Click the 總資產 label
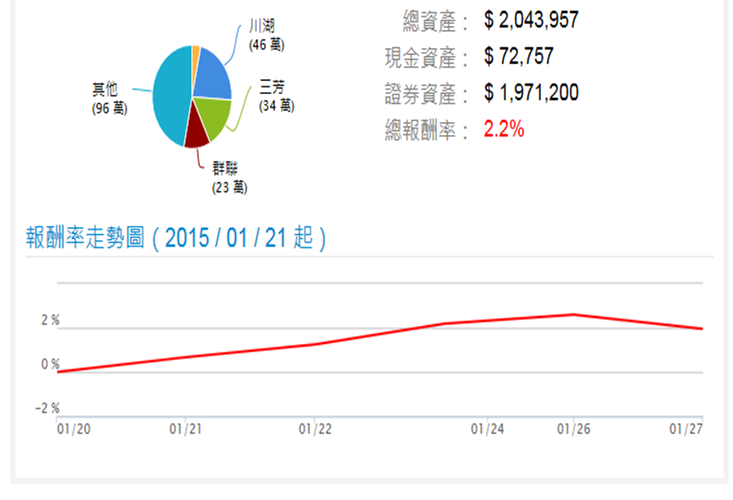This screenshot has width=733, height=500. pos(435,21)
